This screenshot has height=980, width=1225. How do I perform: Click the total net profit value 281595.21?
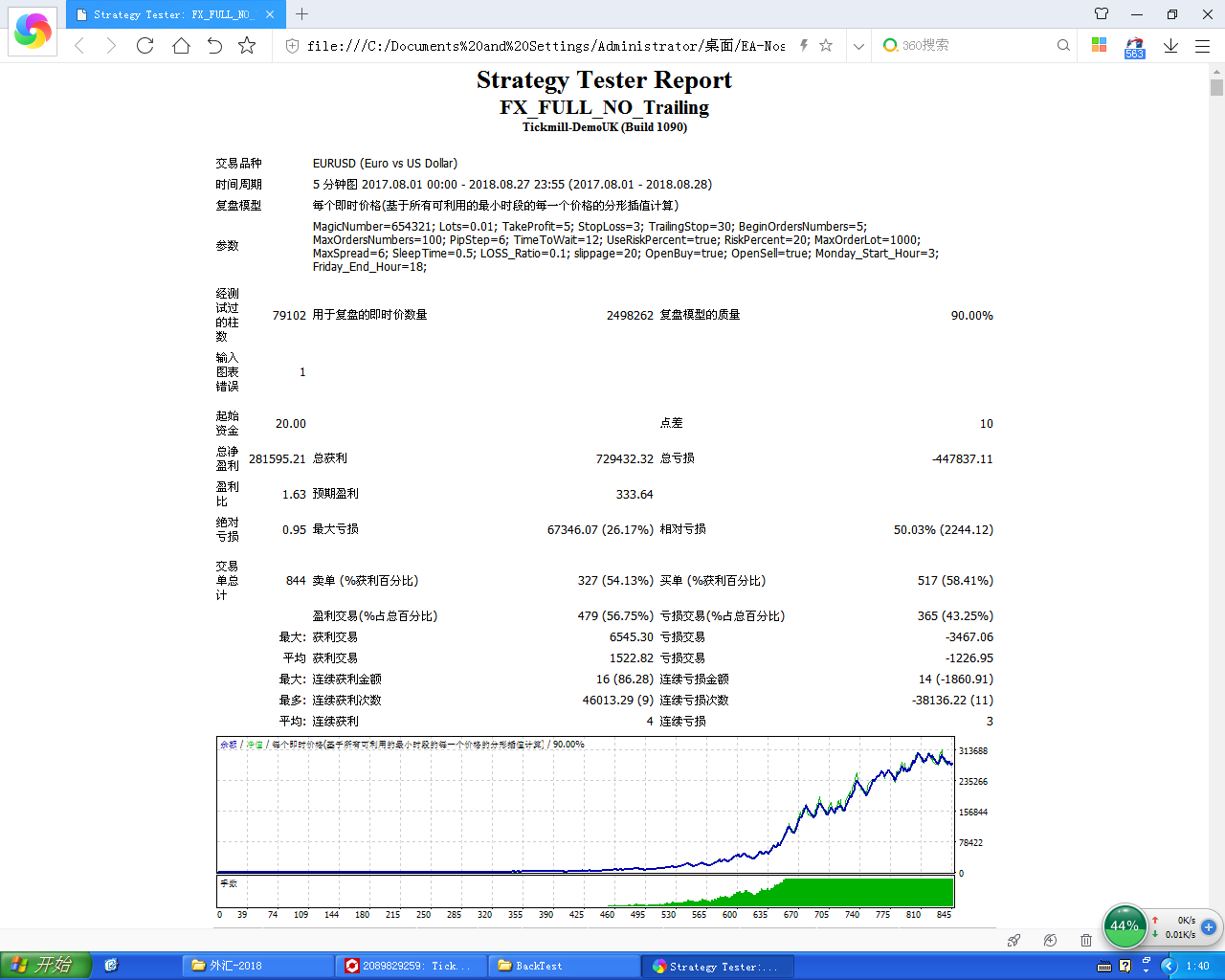click(278, 459)
